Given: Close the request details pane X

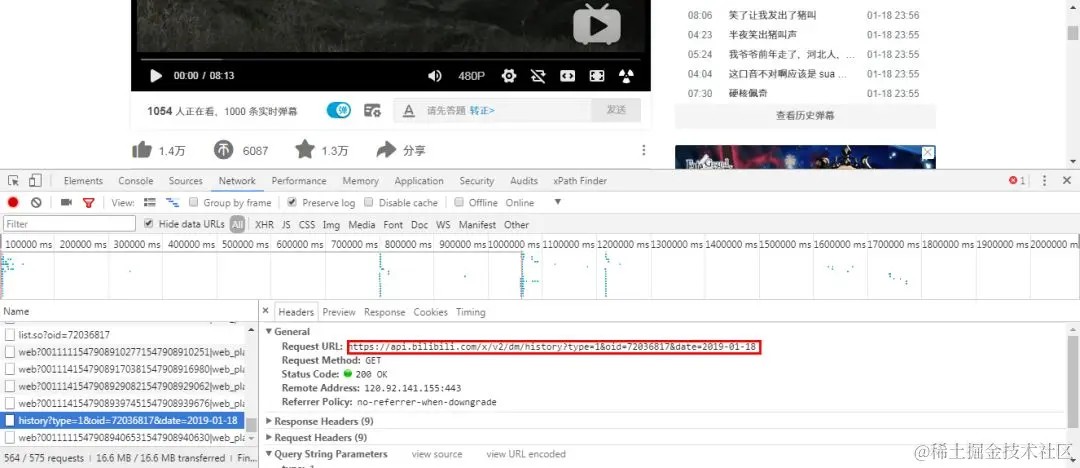Looking at the screenshot, I should (x=267, y=312).
